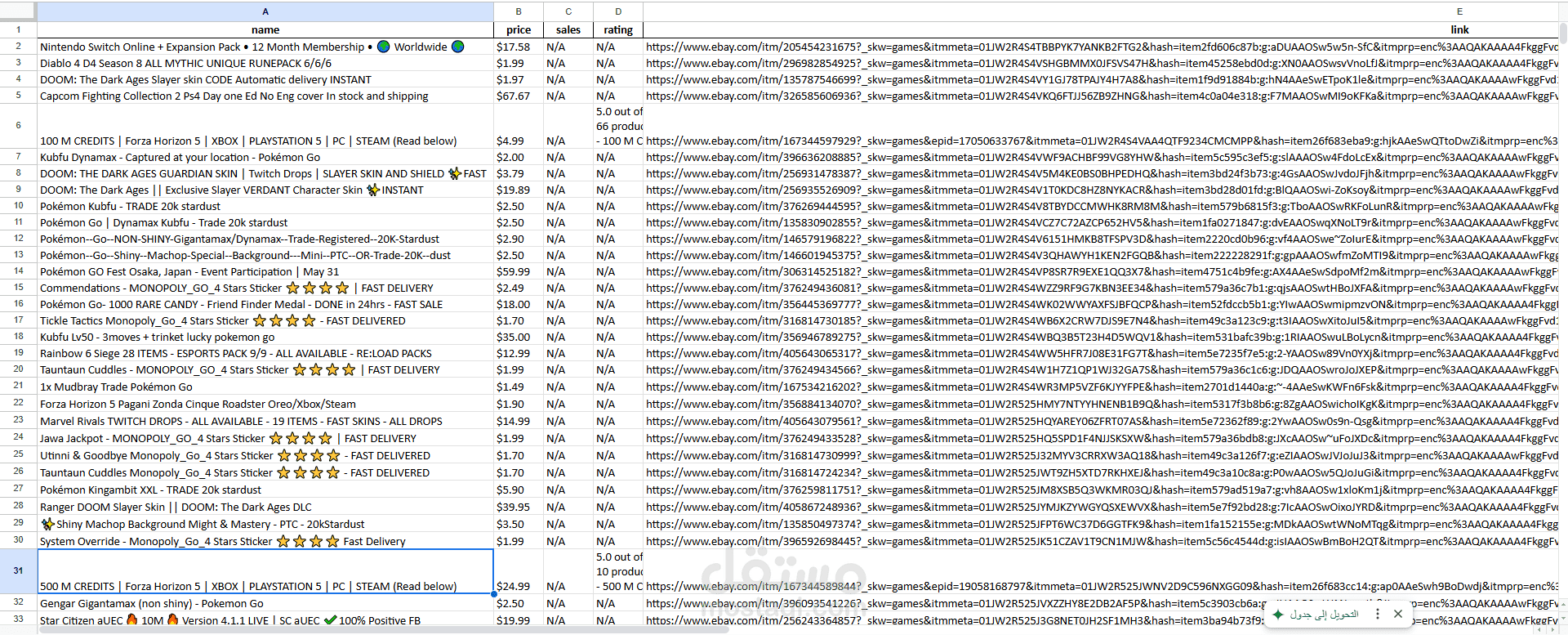Select the 'Ranger DOOM Slayer Skin' cell
This screenshot has width=1568, height=635.
click(265, 507)
